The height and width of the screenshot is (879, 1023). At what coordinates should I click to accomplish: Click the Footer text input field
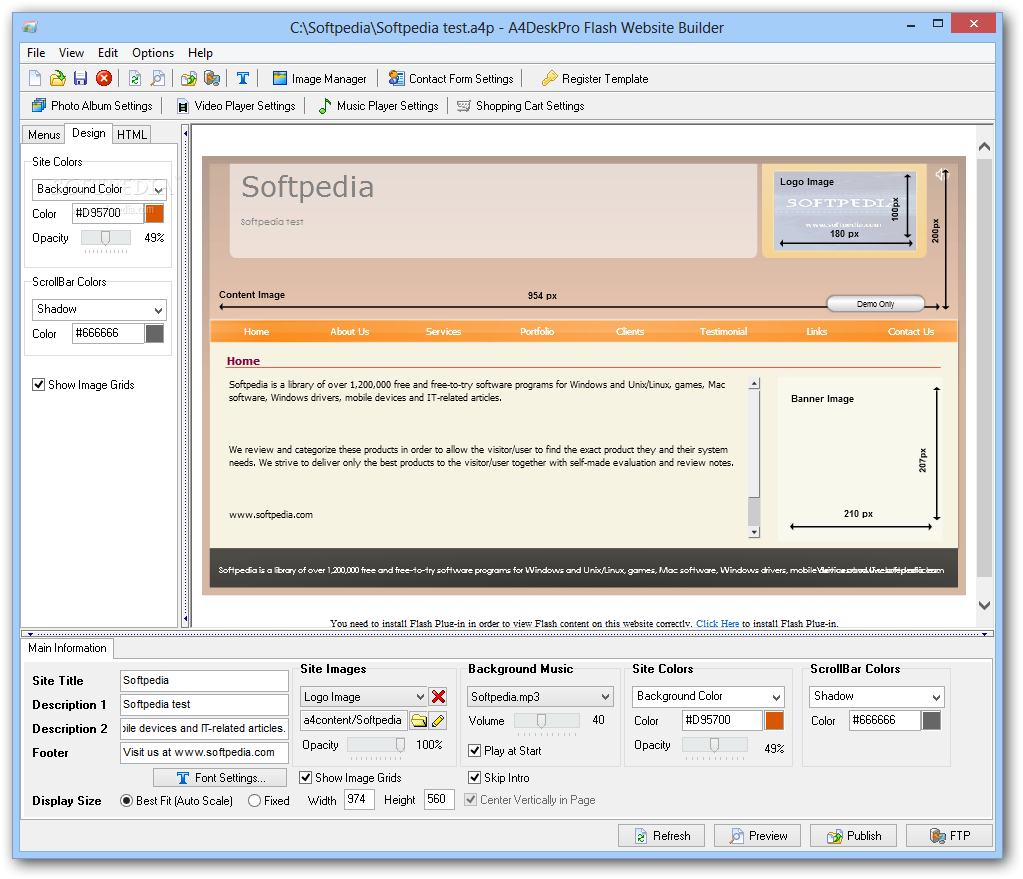click(204, 752)
